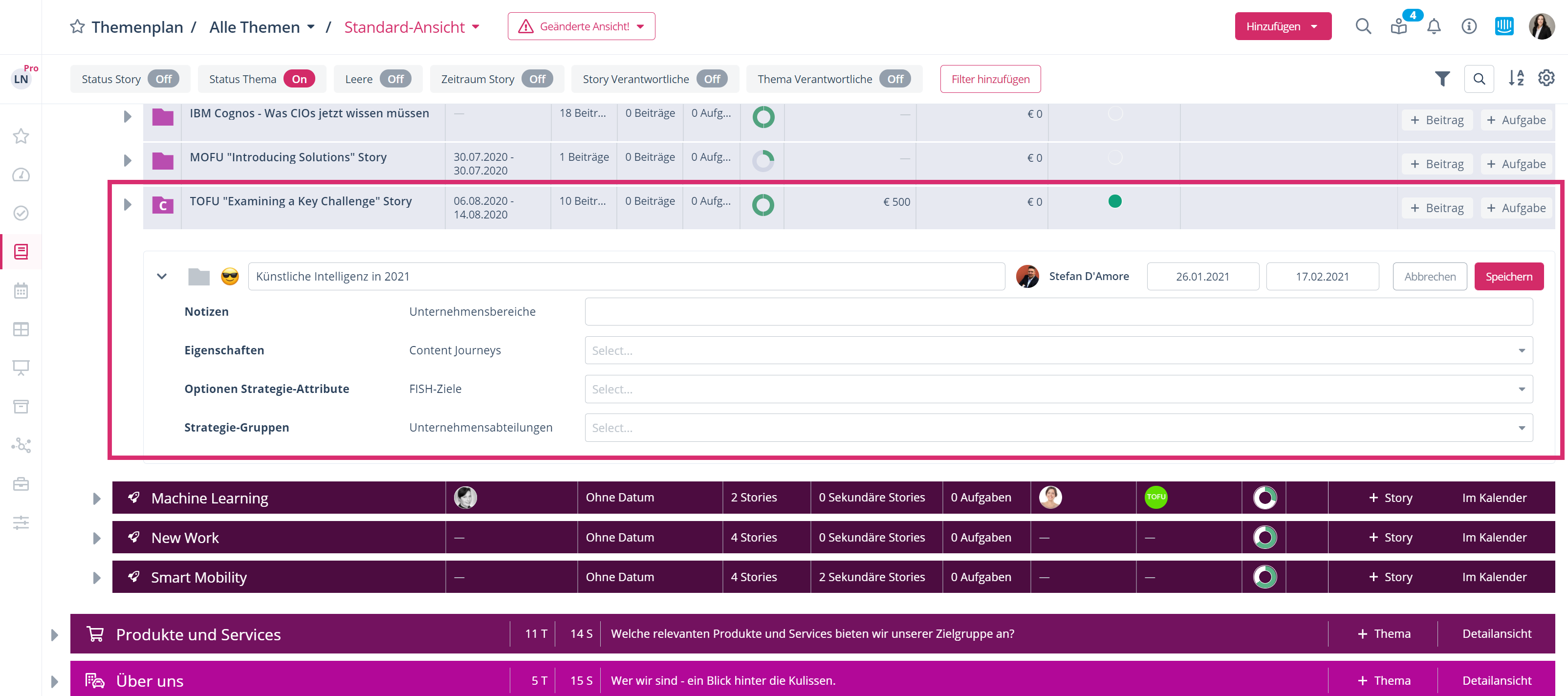This screenshot has width=1568, height=696.
Task: Click the funnel filter icon
Action: (x=1442, y=79)
